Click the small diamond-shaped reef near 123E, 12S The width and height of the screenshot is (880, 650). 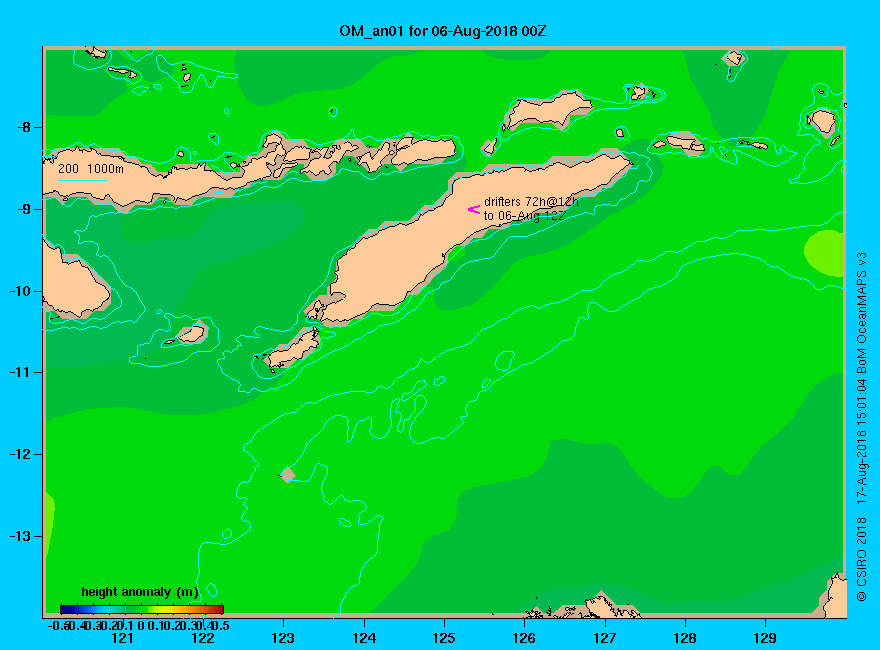(x=288, y=474)
